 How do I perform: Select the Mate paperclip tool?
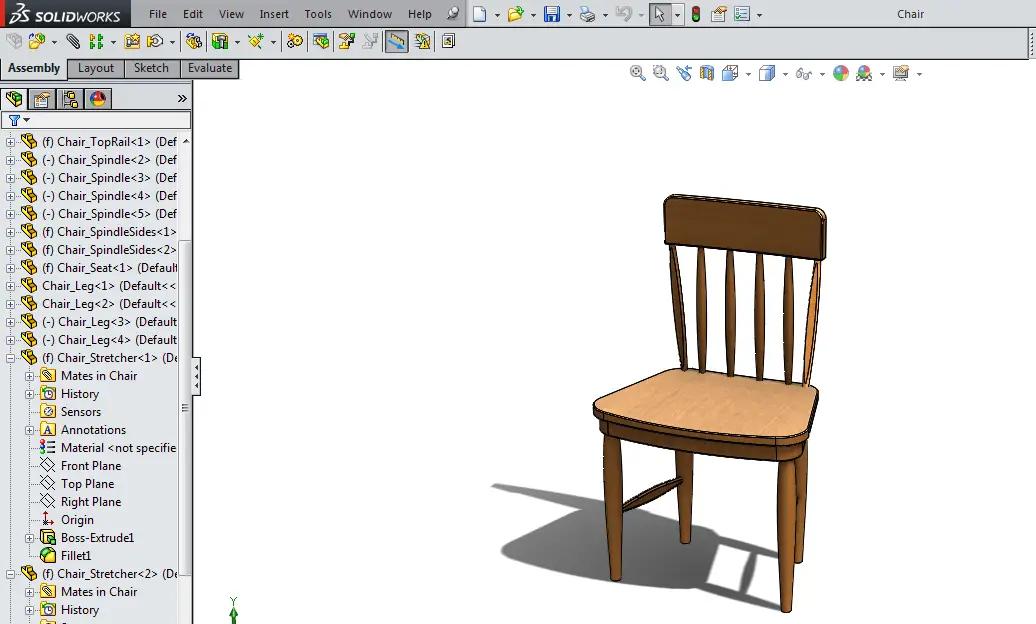[x=73, y=42]
